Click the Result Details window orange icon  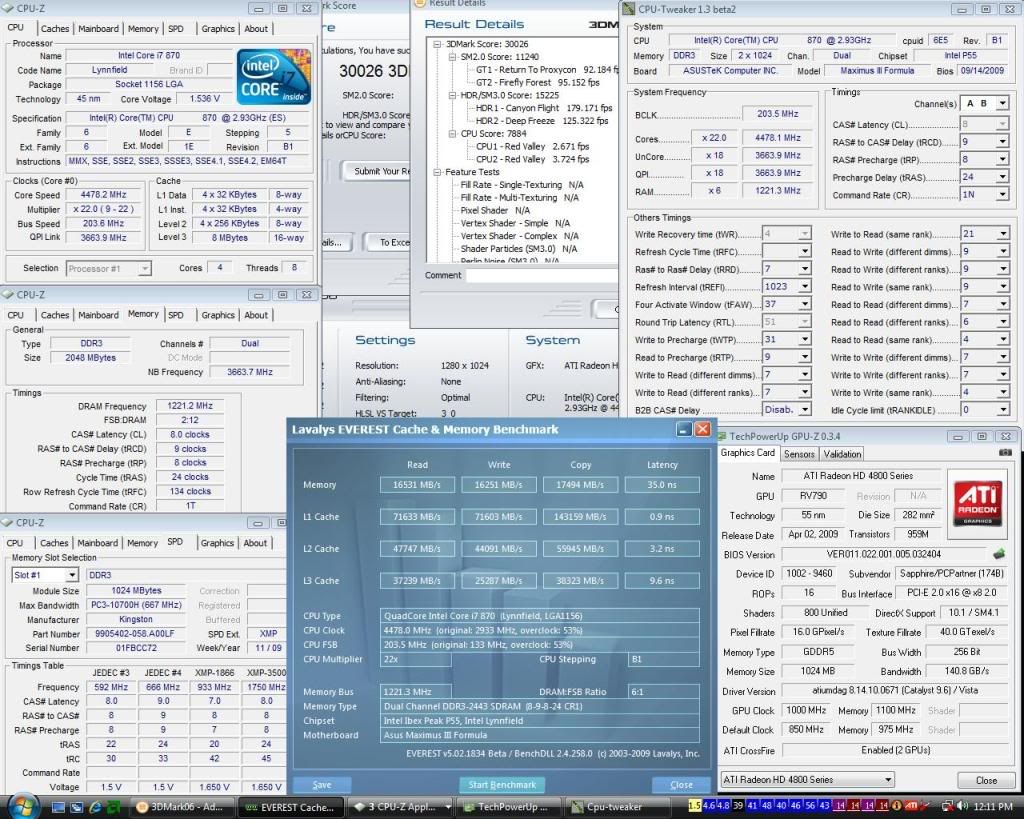point(421,3)
